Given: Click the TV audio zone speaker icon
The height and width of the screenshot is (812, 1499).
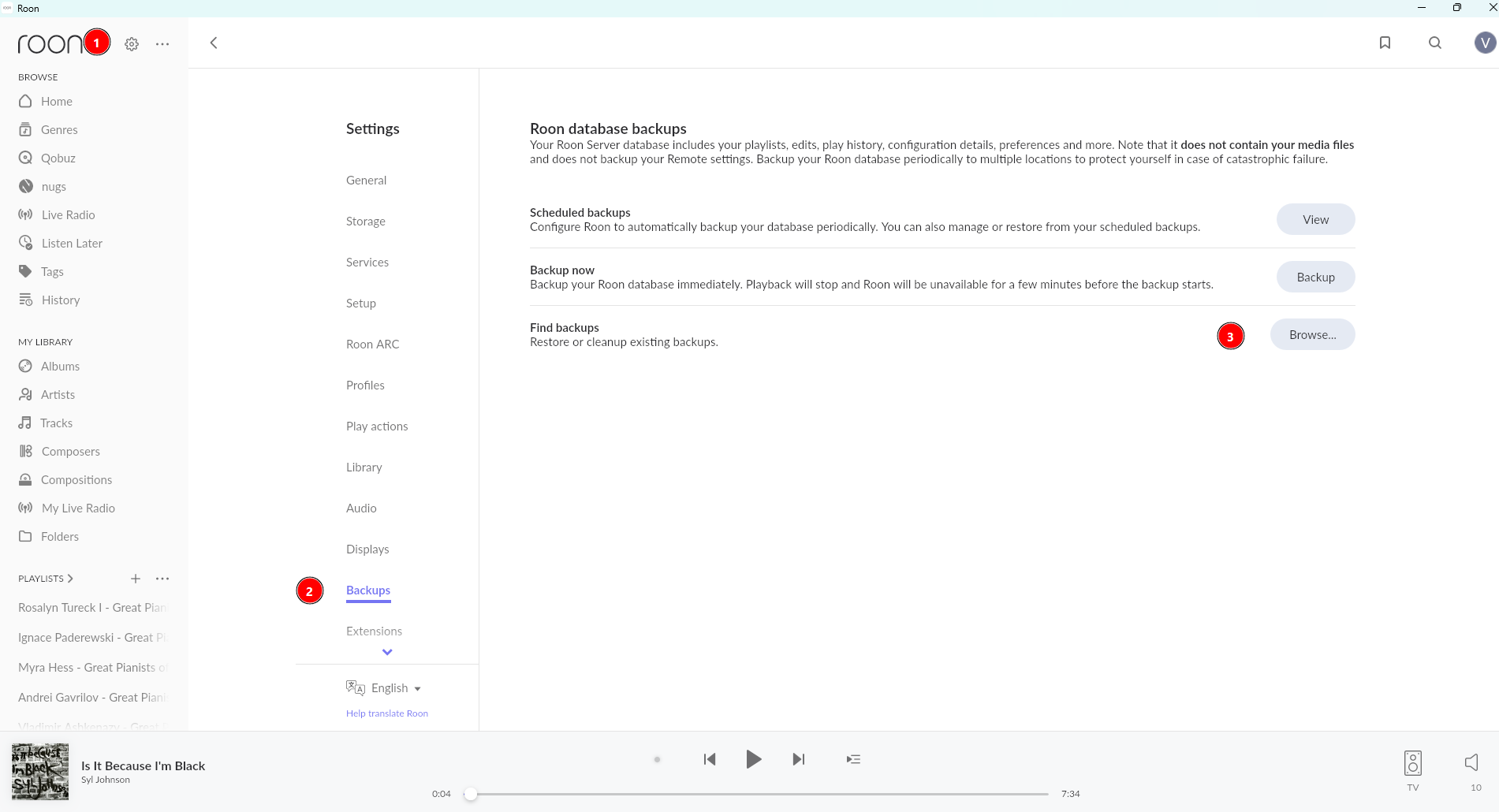Looking at the screenshot, I should (1412, 763).
